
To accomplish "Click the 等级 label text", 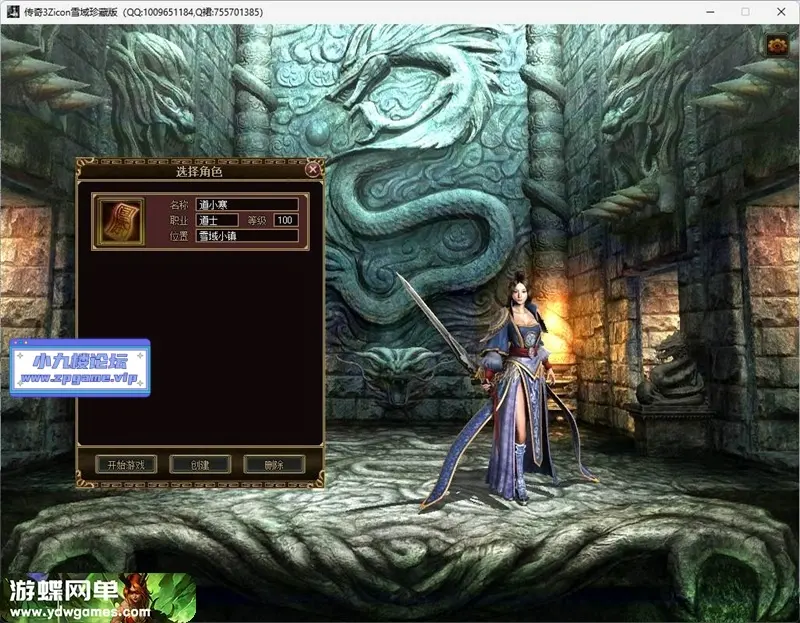I will (x=257, y=220).
